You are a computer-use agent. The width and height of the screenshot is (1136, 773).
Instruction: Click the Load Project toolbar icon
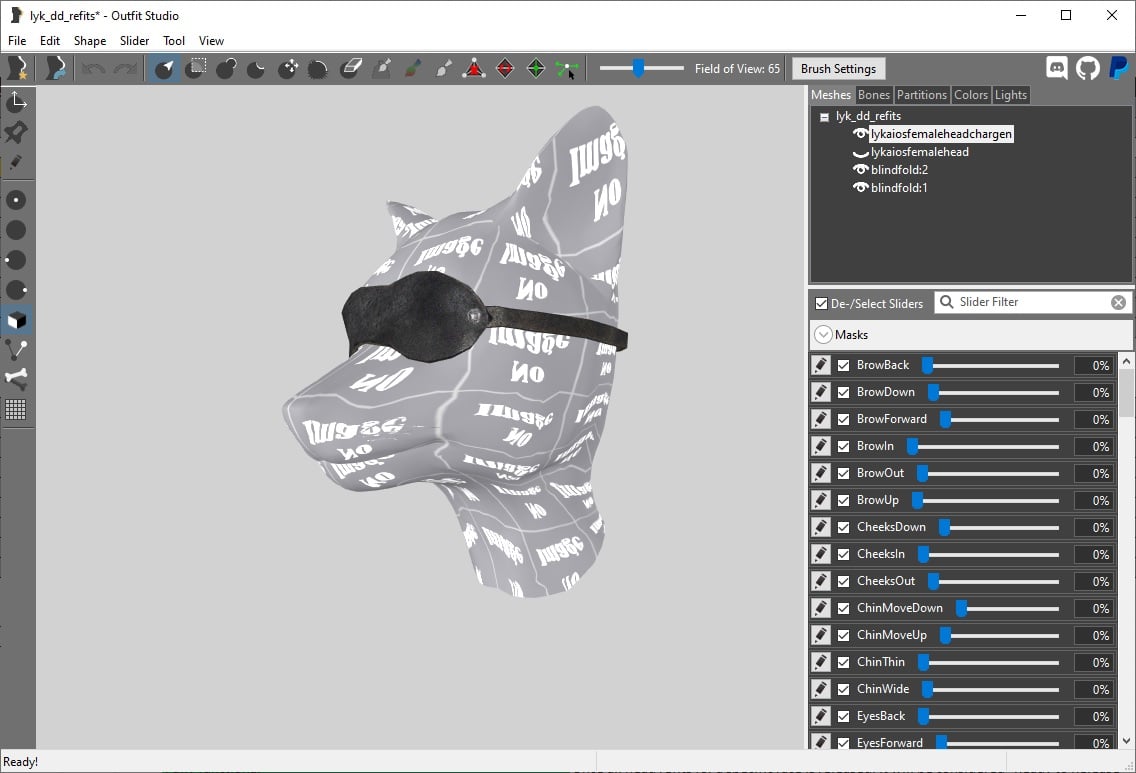56,68
